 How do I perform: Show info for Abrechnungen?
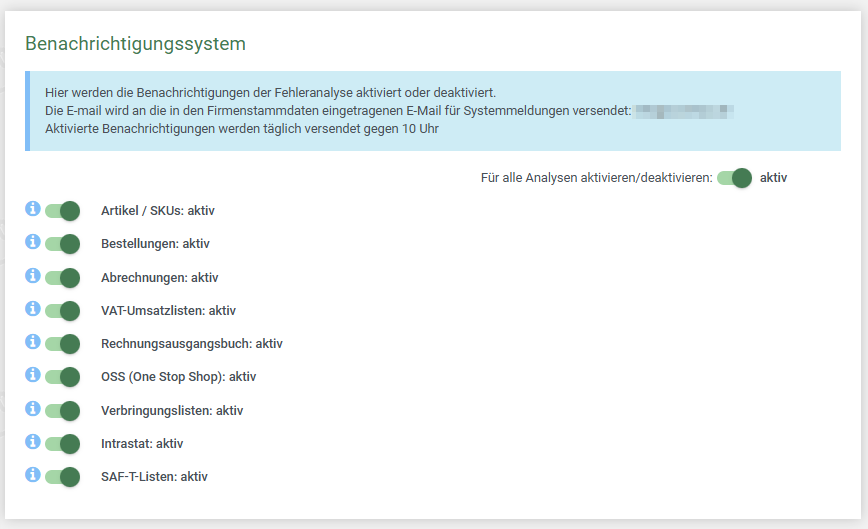click(32, 275)
